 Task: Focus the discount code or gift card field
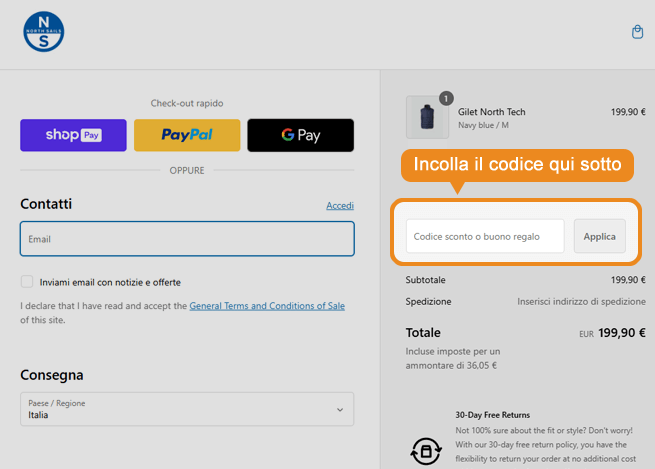pos(485,236)
